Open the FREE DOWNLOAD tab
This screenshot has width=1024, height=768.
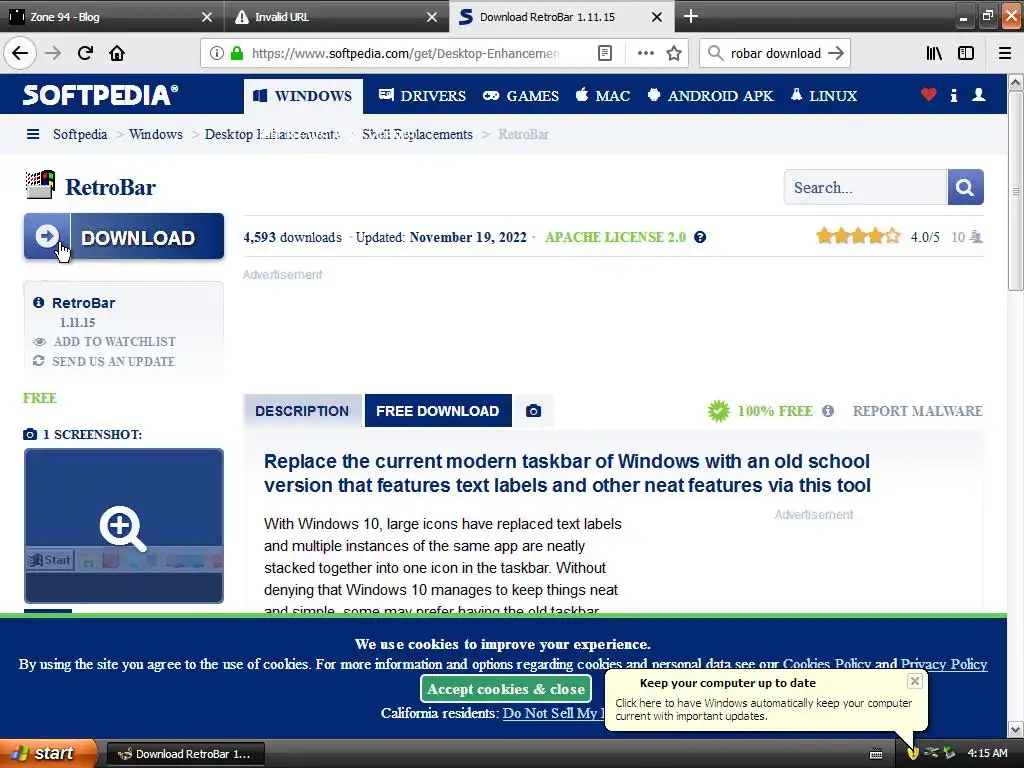(438, 411)
